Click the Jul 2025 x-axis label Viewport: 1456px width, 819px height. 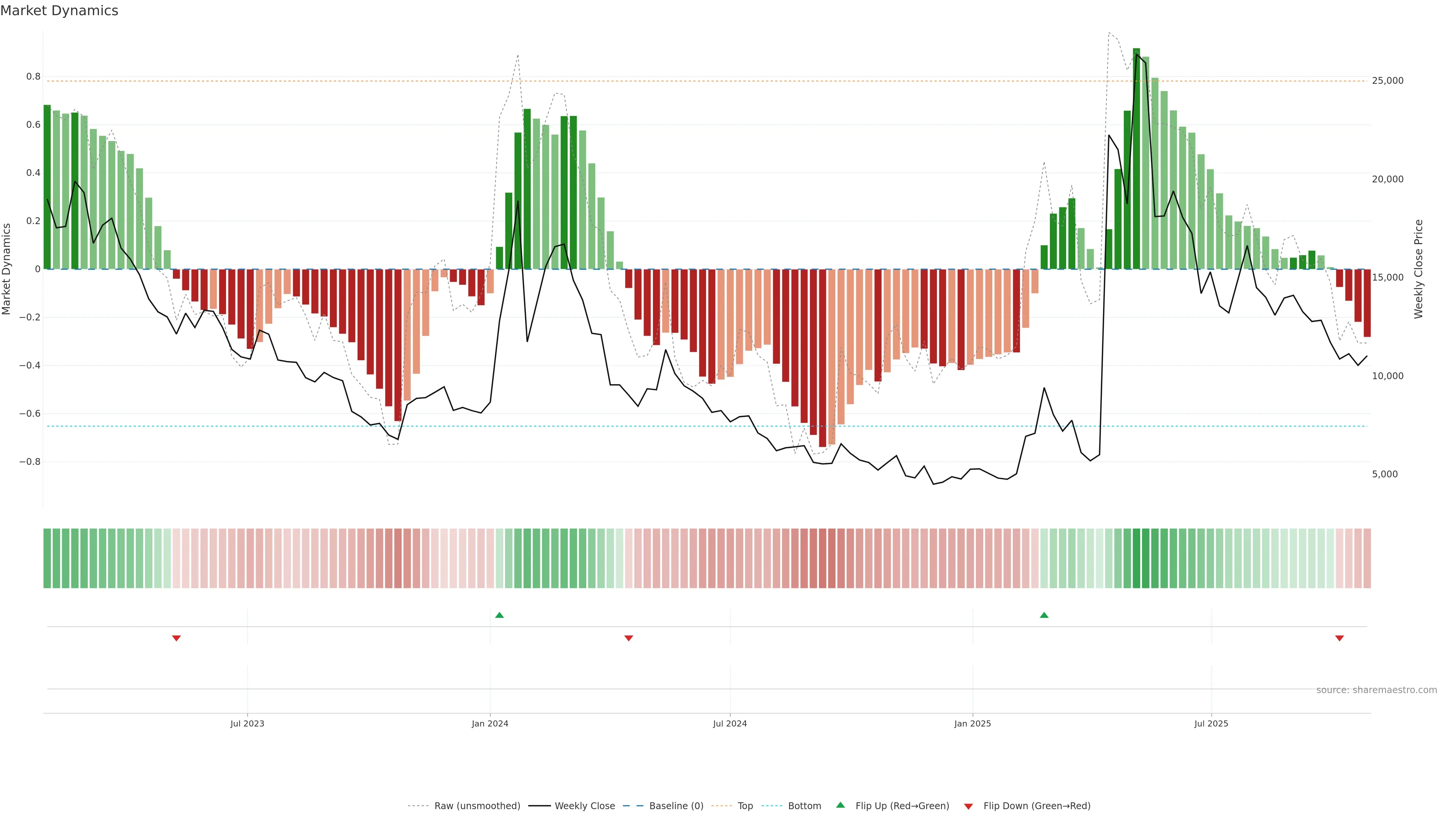tap(1211, 723)
